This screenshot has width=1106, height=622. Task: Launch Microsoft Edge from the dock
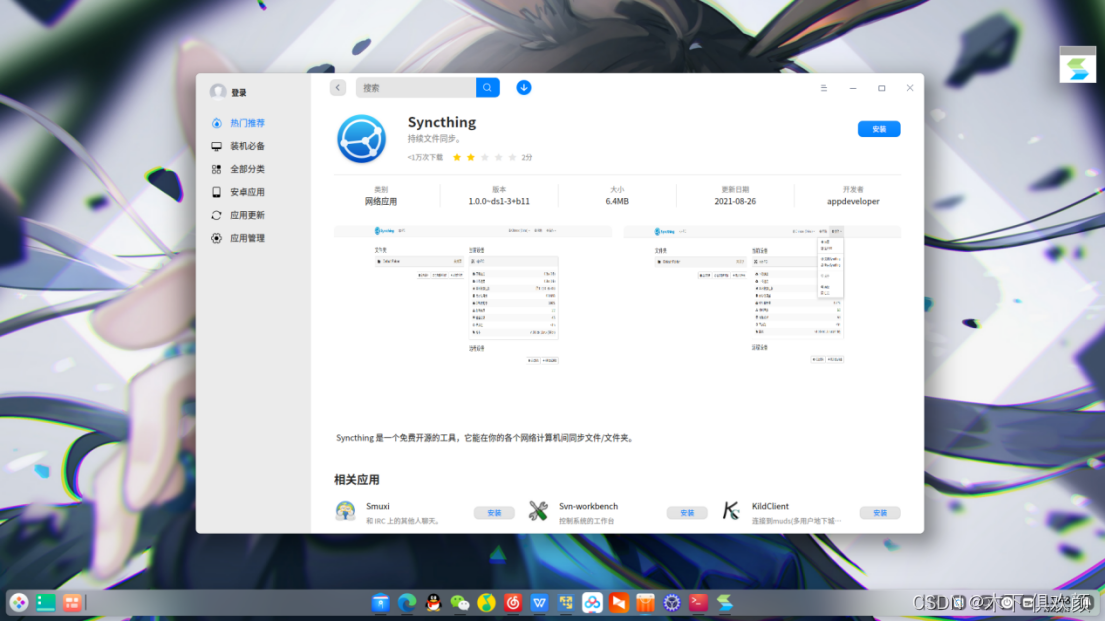(x=407, y=603)
